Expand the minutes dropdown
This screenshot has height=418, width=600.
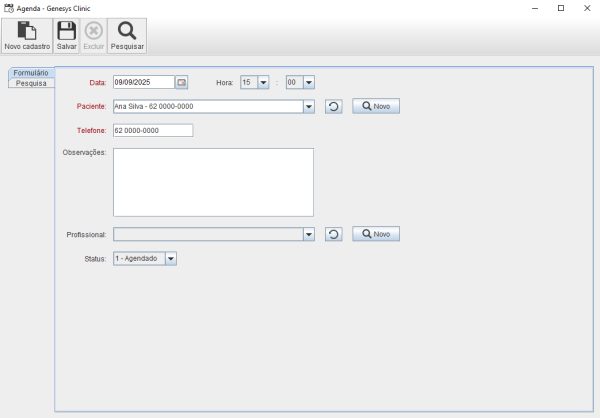pos(308,82)
